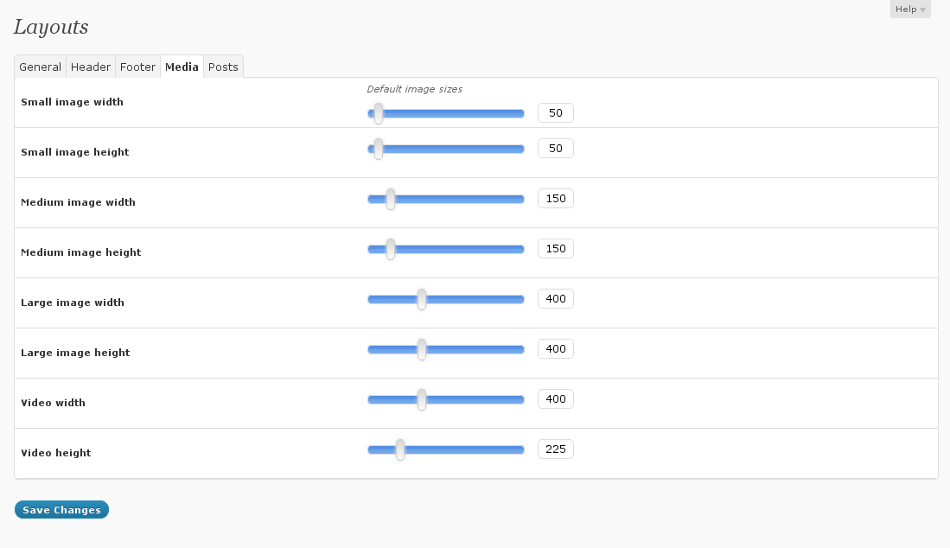The width and height of the screenshot is (950, 548).
Task: Open the Help dropdown
Action: (x=910, y=9)
